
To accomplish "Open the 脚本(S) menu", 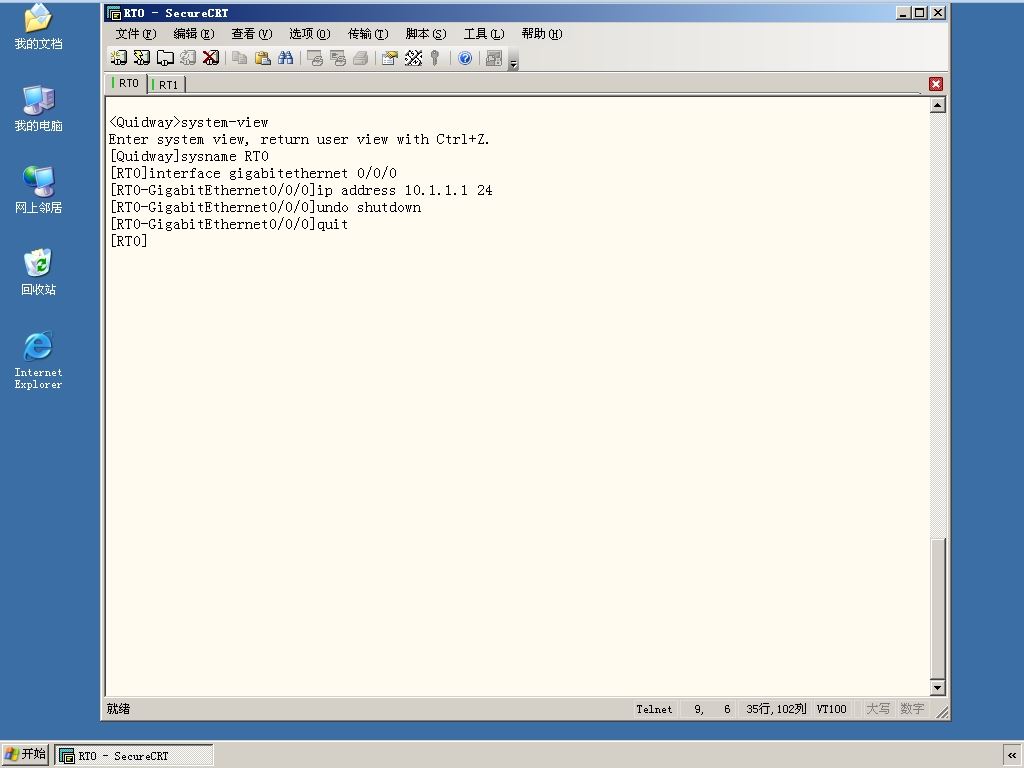I will tap(426, 33).
